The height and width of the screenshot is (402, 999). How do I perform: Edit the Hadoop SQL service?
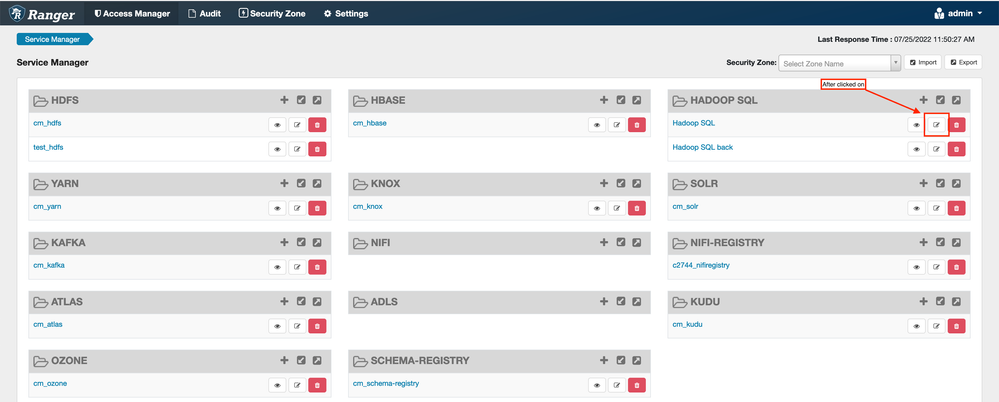pyautogui.click(x=936, y=126)
